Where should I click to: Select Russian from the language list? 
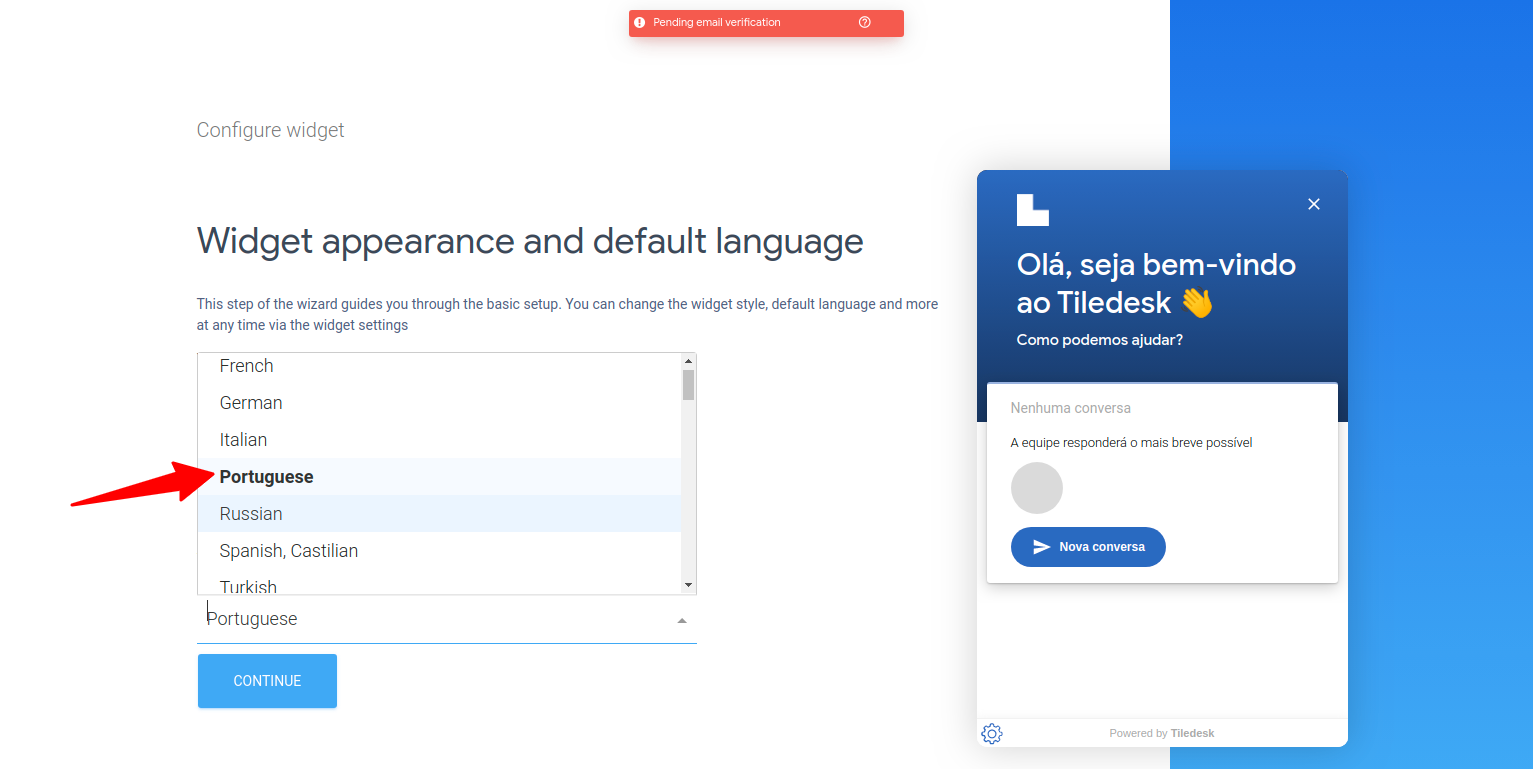439,514
